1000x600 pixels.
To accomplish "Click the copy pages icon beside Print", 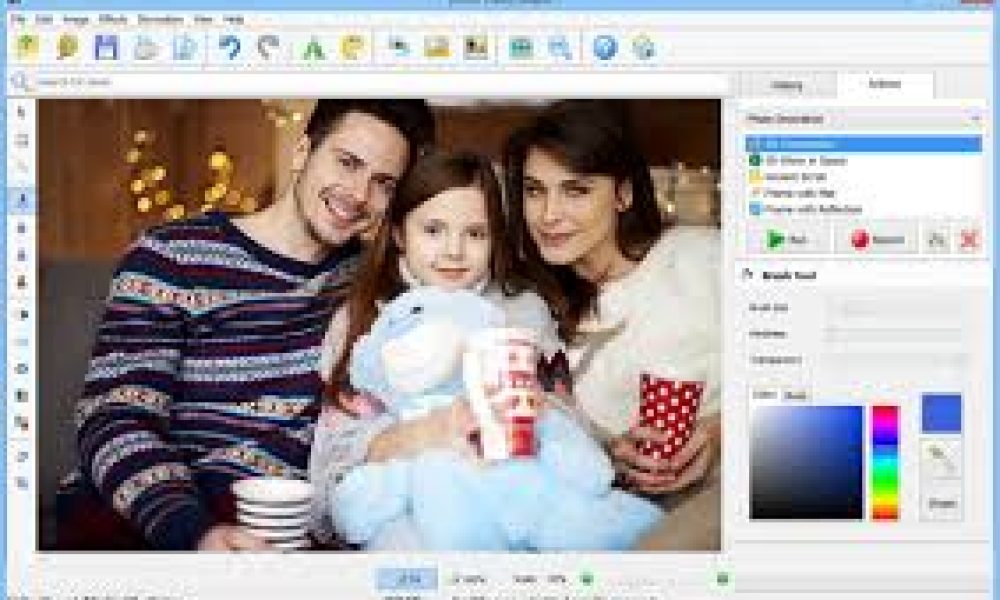I will click(x=185, y=48).
